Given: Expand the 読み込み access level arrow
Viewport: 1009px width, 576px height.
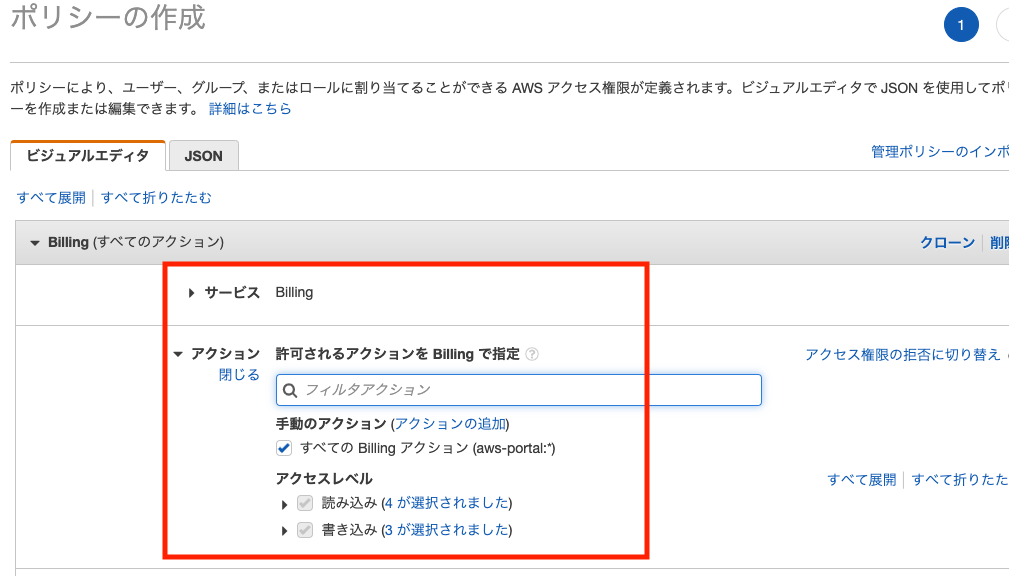Looking at the screenshot, I should [284, 505].
